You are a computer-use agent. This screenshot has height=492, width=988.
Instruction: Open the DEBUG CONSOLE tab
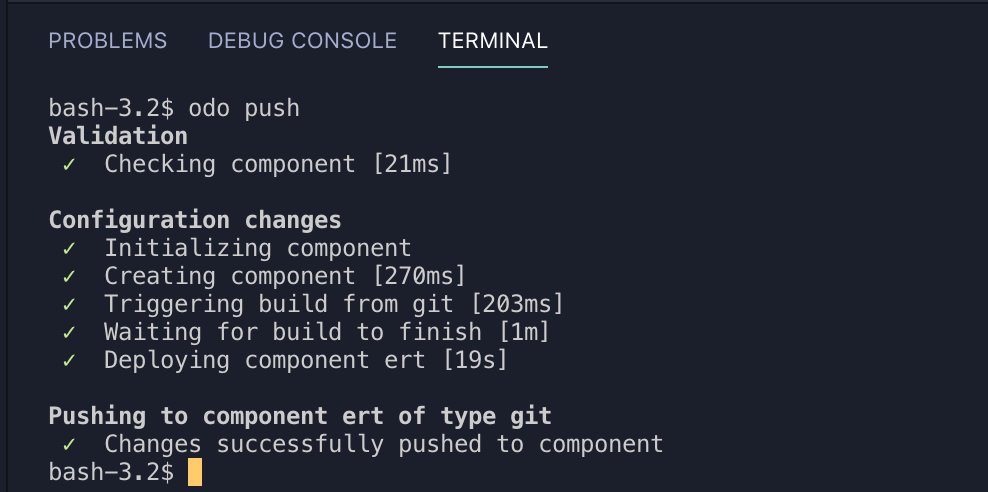(302, 41)
